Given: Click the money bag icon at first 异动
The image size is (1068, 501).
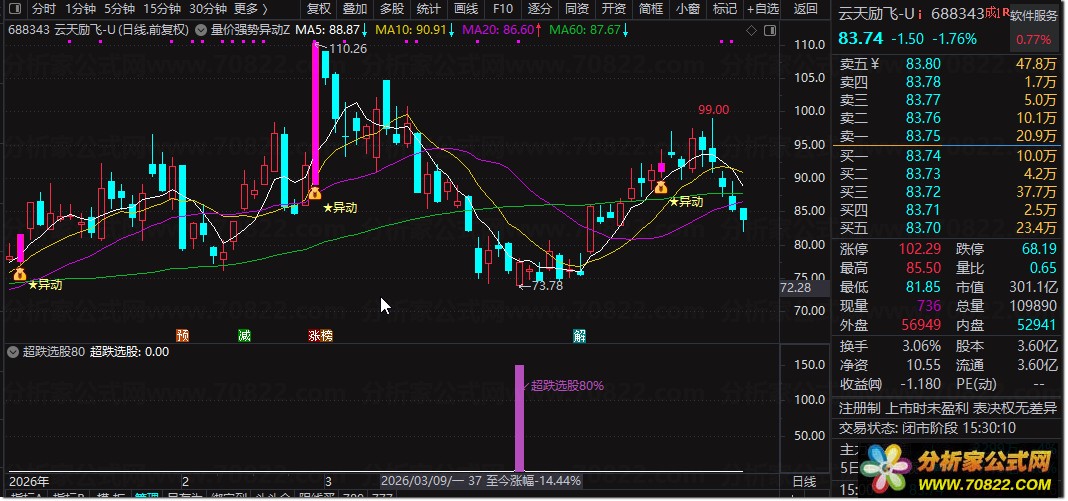Looking at the screenshot, I should coord(20,274).
